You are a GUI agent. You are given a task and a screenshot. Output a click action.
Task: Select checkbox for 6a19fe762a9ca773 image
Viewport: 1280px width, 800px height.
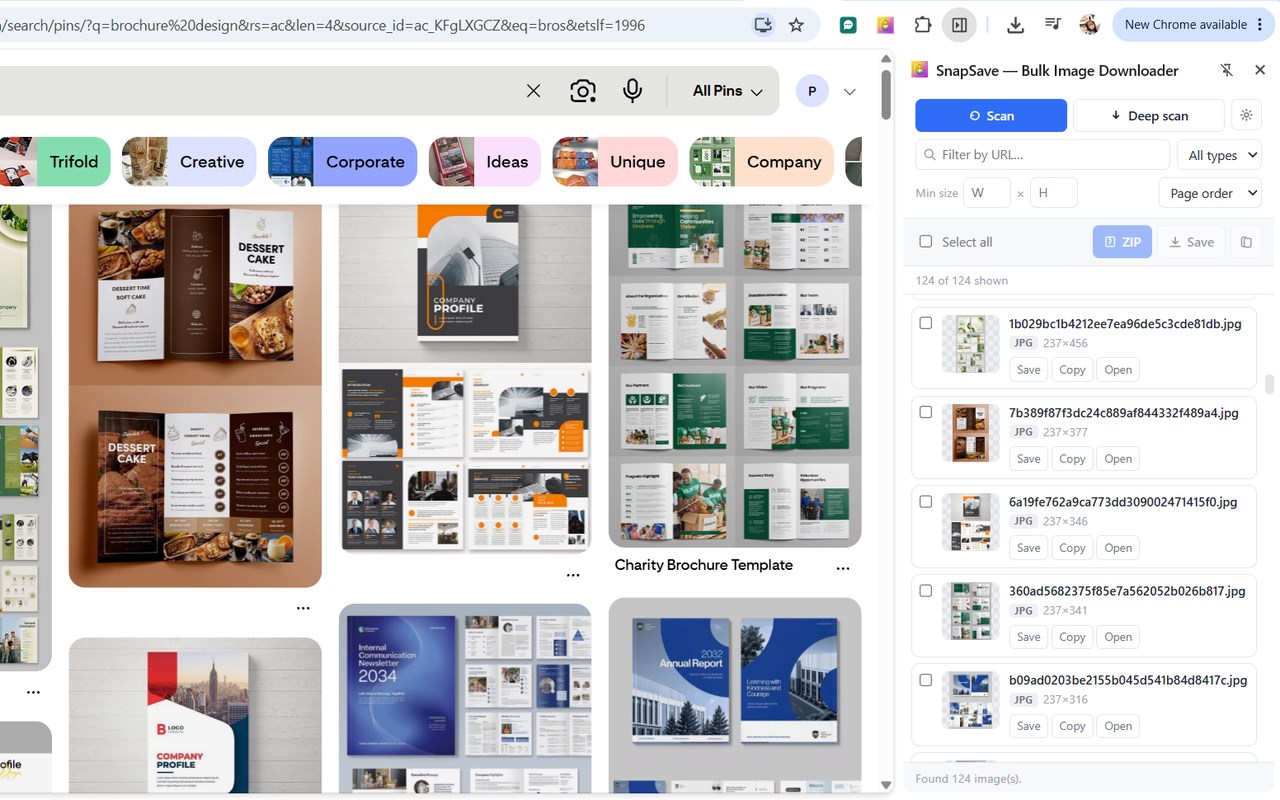click(x=926, y=501)
